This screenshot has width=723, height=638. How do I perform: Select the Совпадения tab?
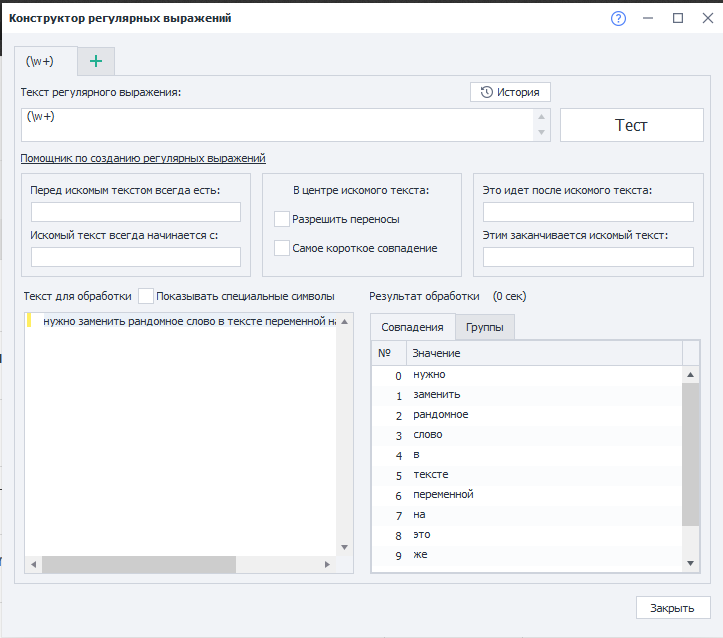click(x=412, y=327)
